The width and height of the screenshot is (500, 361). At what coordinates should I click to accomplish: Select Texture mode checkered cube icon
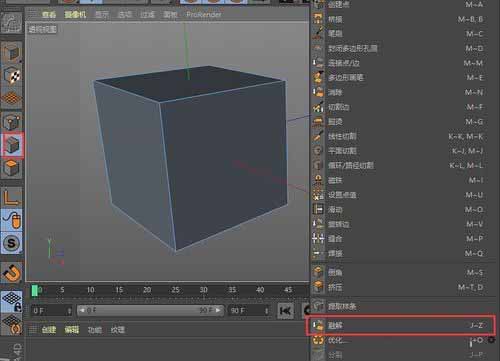point(12,75)
